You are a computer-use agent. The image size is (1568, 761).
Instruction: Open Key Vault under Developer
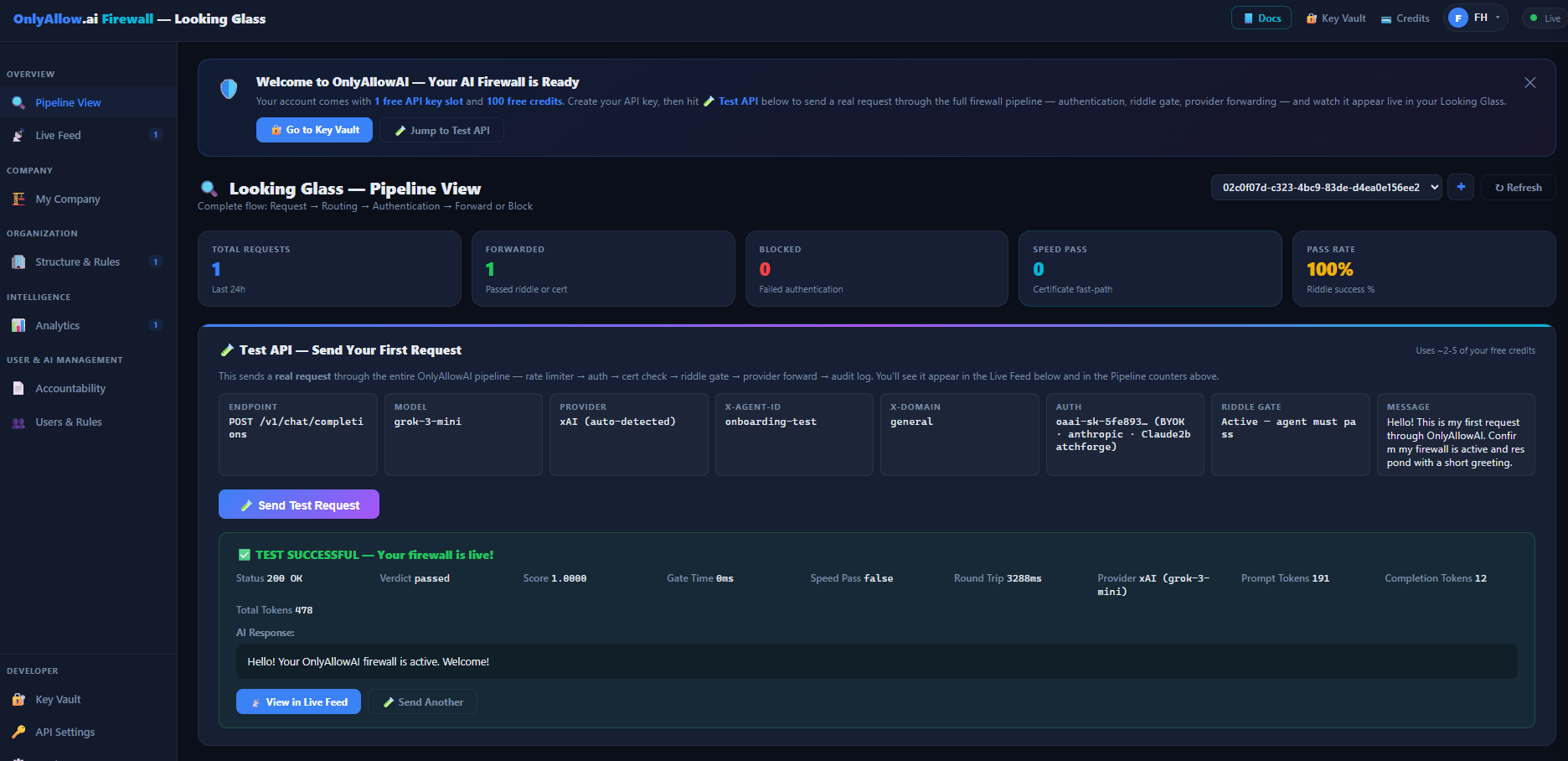88,700
